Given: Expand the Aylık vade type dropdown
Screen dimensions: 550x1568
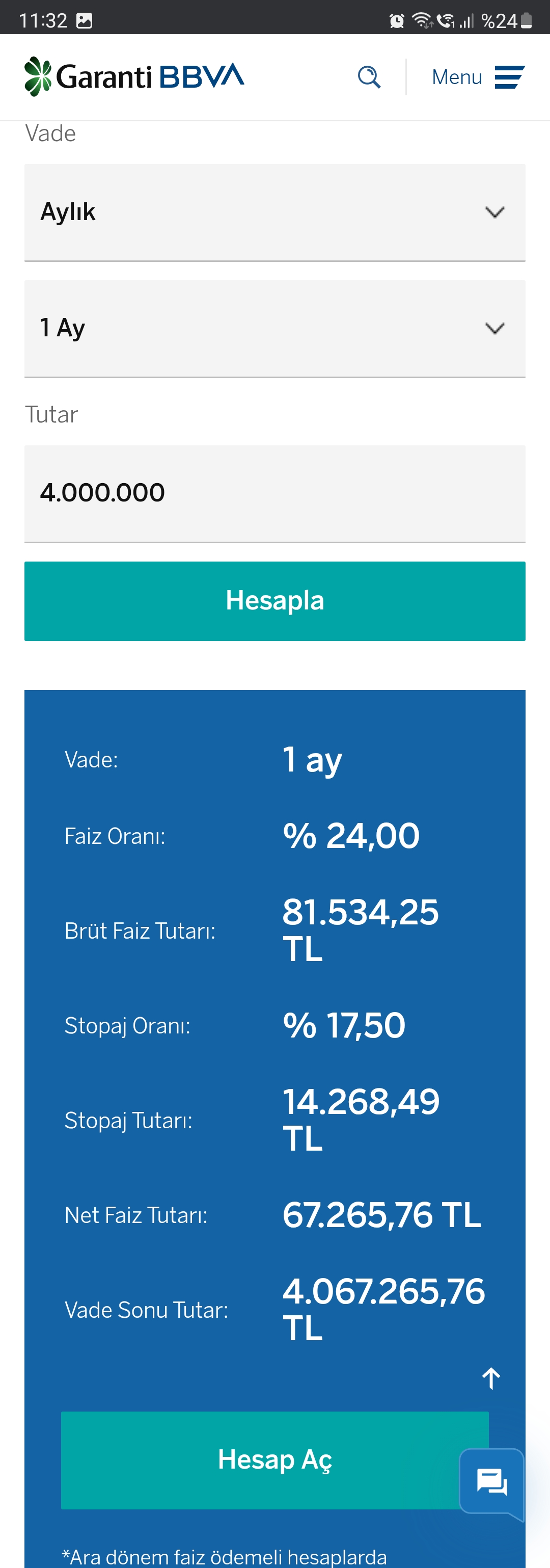Looking at the screenshot, I should pos(275,212).
